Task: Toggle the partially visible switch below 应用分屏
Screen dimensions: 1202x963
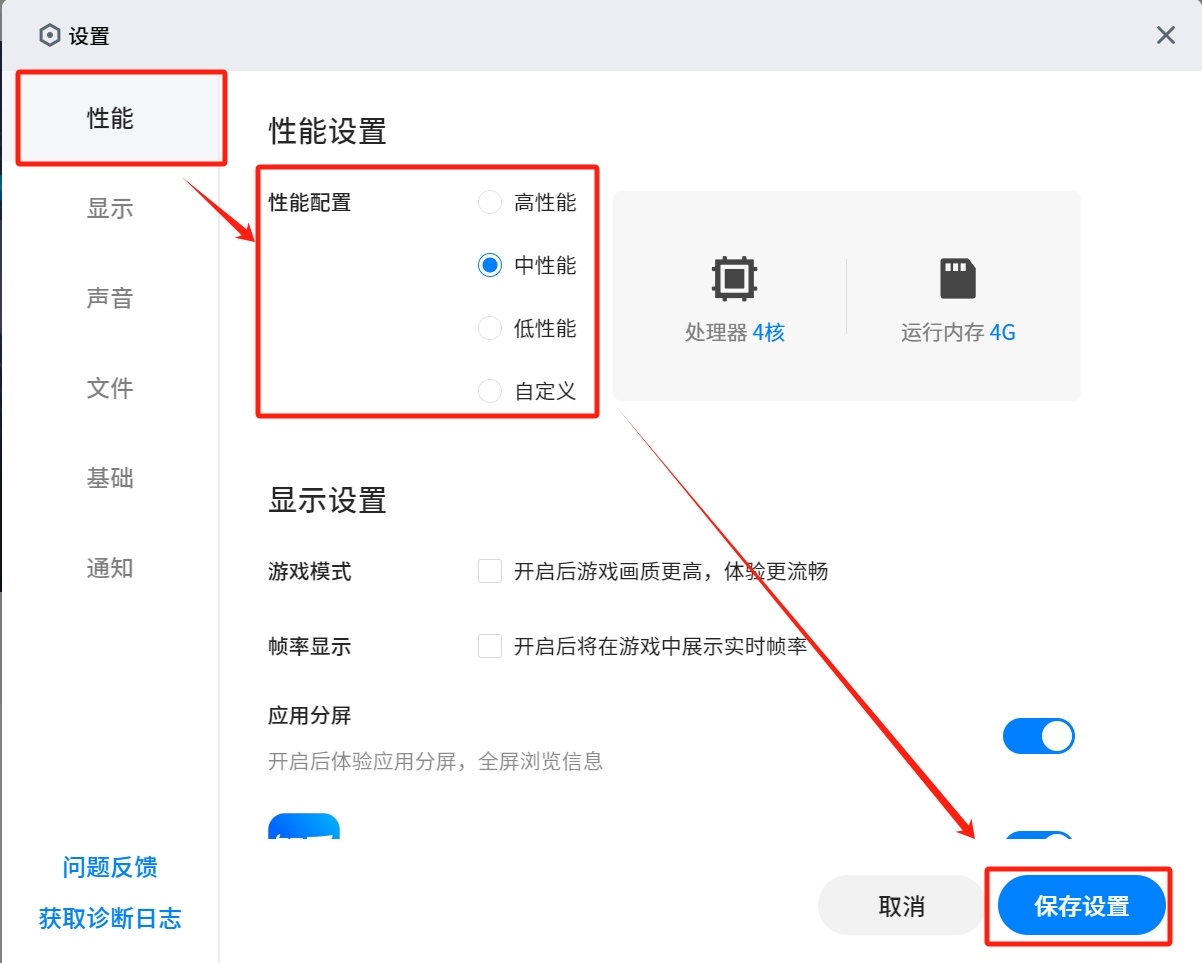Action: coord(1038,835)
